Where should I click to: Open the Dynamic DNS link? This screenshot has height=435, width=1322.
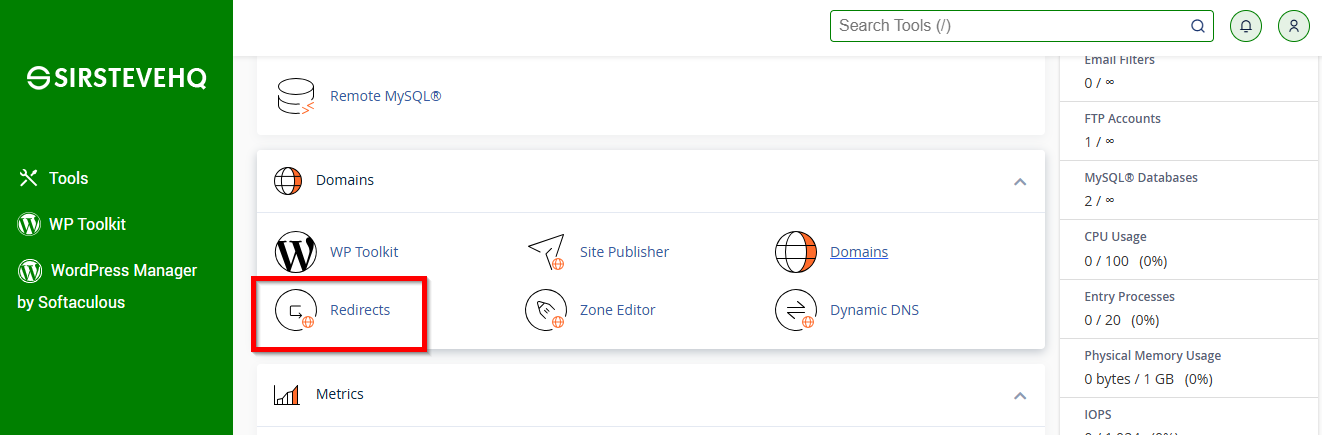point(874,310)
